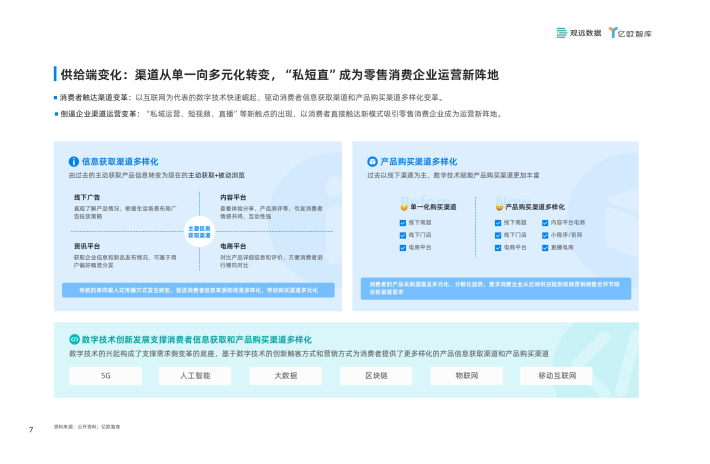Click the subtitle 由过去的主动获取产品信息
Screen dimensions: 710x464
coord(157,175)
